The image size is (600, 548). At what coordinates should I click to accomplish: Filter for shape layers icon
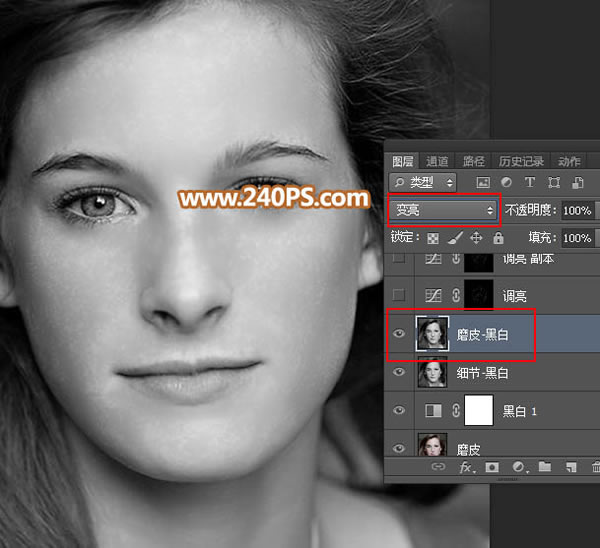pos(554,183)
